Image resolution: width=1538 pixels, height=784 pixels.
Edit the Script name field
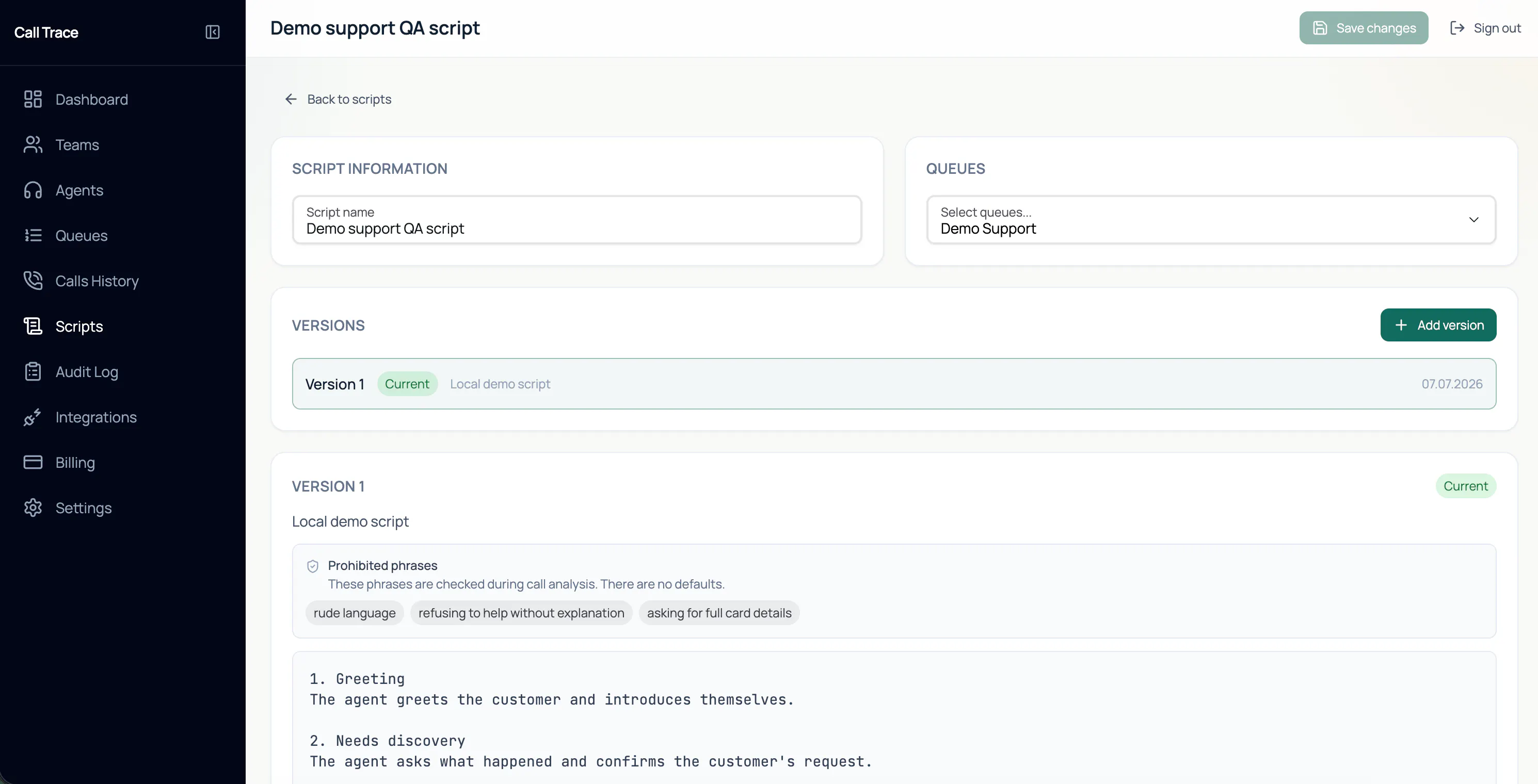577,220
